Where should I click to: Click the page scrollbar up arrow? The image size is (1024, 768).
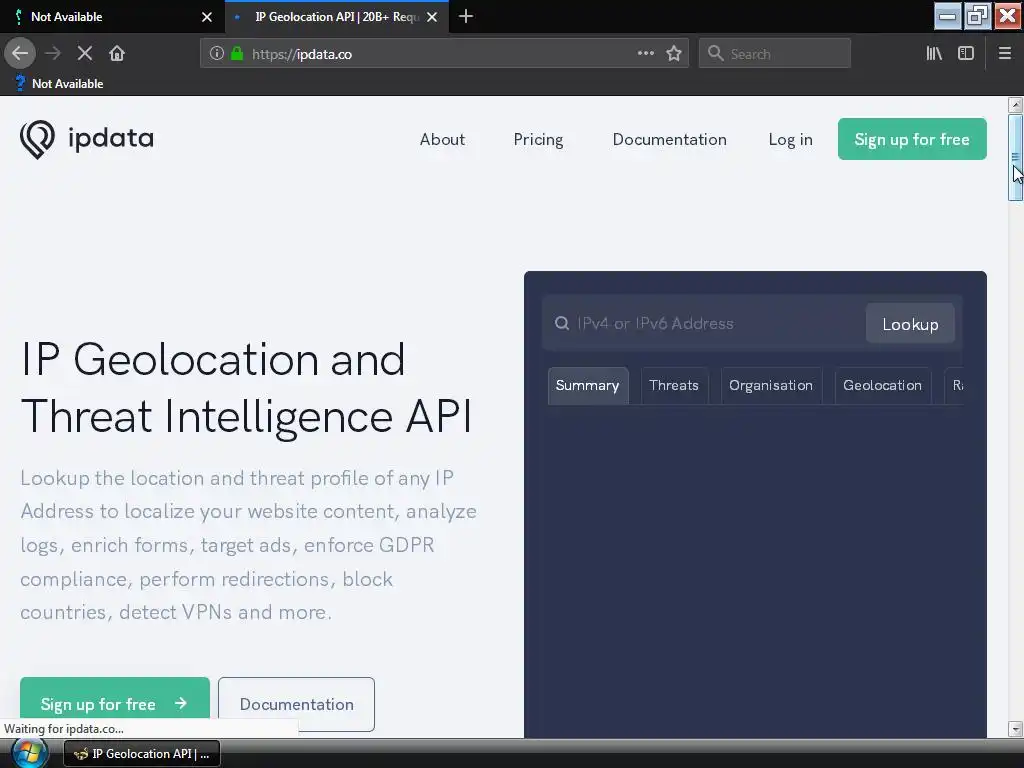point(1016,104)
